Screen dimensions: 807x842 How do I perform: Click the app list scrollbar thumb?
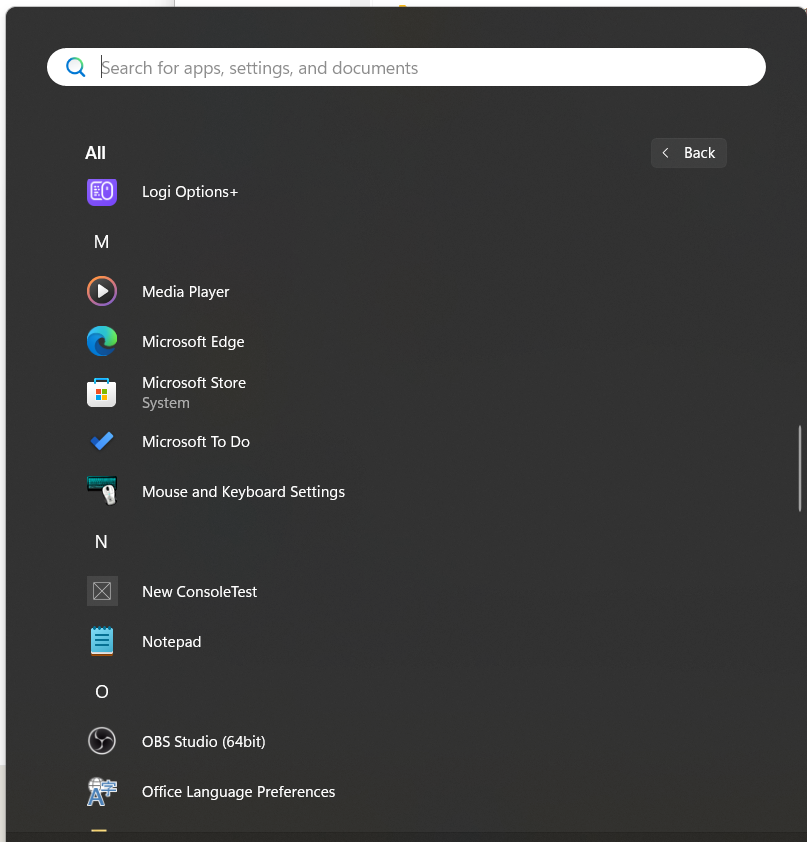tap(799, 468)
